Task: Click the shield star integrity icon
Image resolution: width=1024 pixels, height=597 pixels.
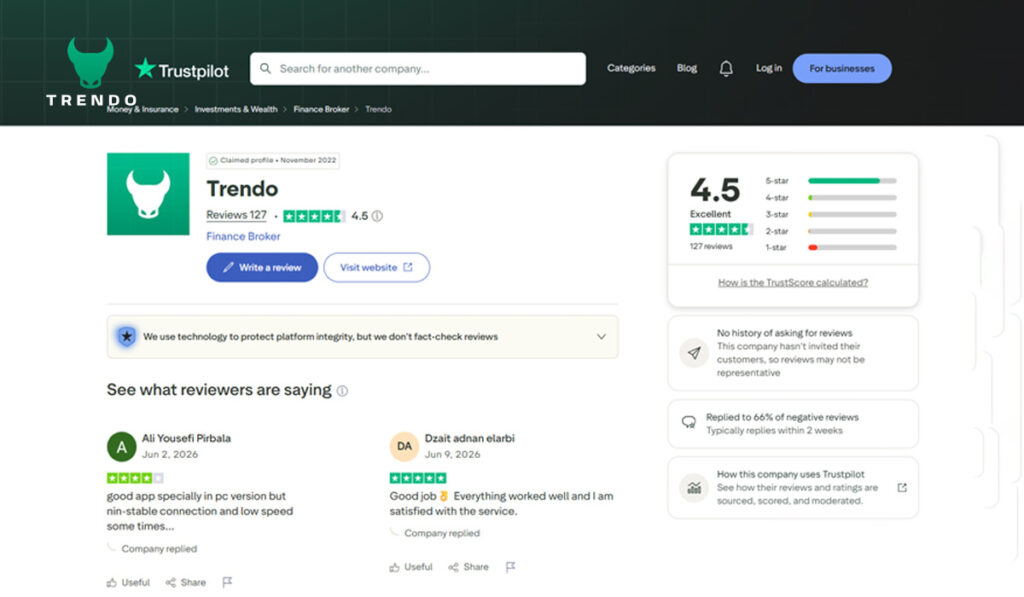Action: pyautogui.click(x=127, y=336)
